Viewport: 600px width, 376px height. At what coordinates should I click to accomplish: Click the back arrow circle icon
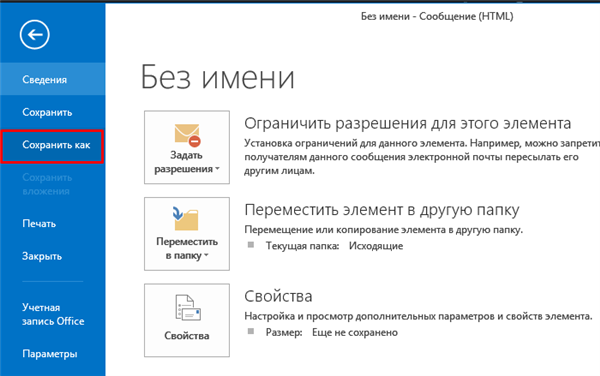point(35,35)
